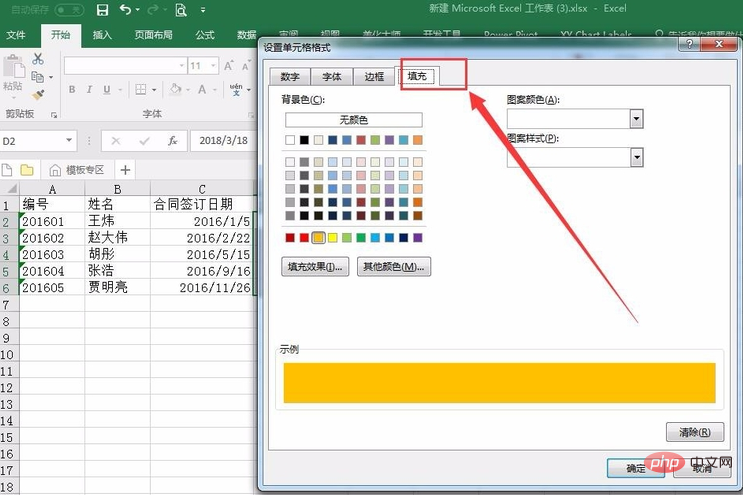Switch to the 公式 ribbon tab
This screenshot has width=743, height=495.
point(205,35)
